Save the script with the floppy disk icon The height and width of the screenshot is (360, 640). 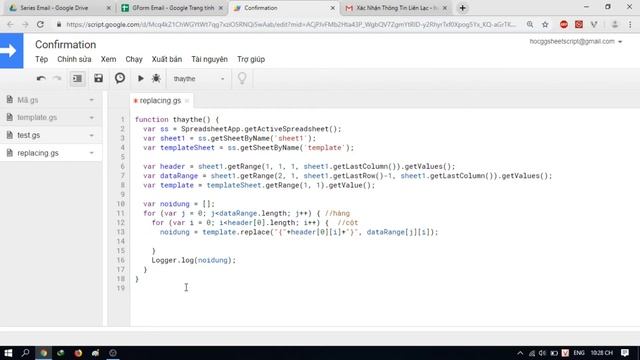[x=98, y=78]
